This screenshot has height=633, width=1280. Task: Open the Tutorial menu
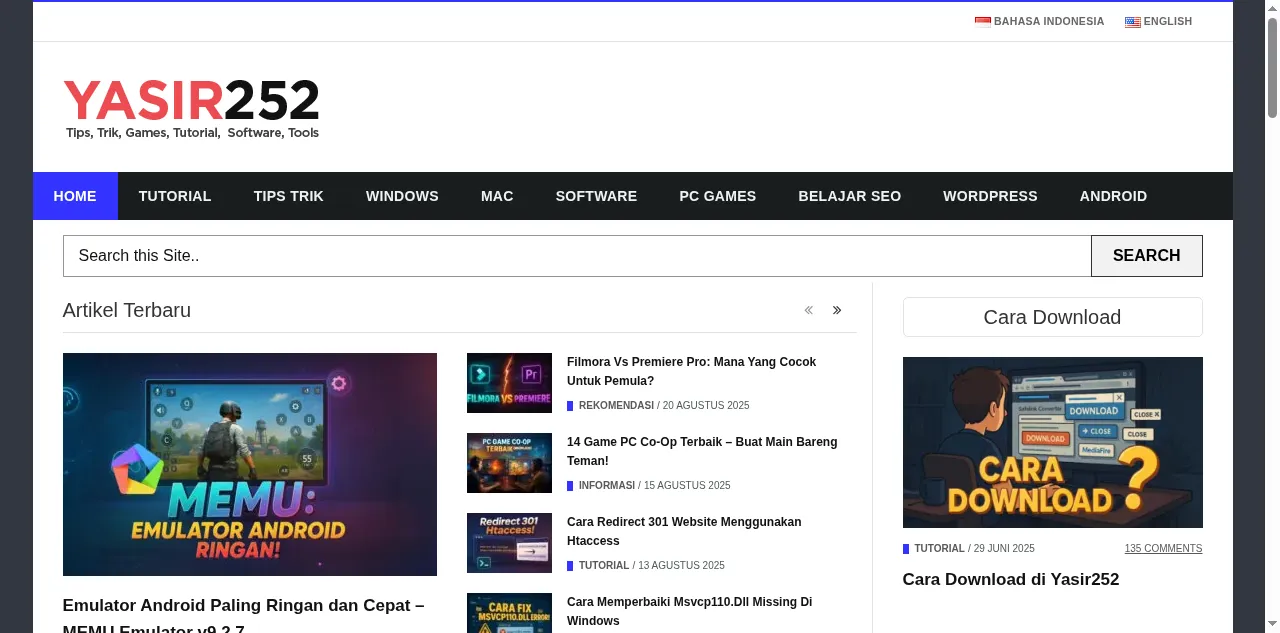click(x=175, y=196)
